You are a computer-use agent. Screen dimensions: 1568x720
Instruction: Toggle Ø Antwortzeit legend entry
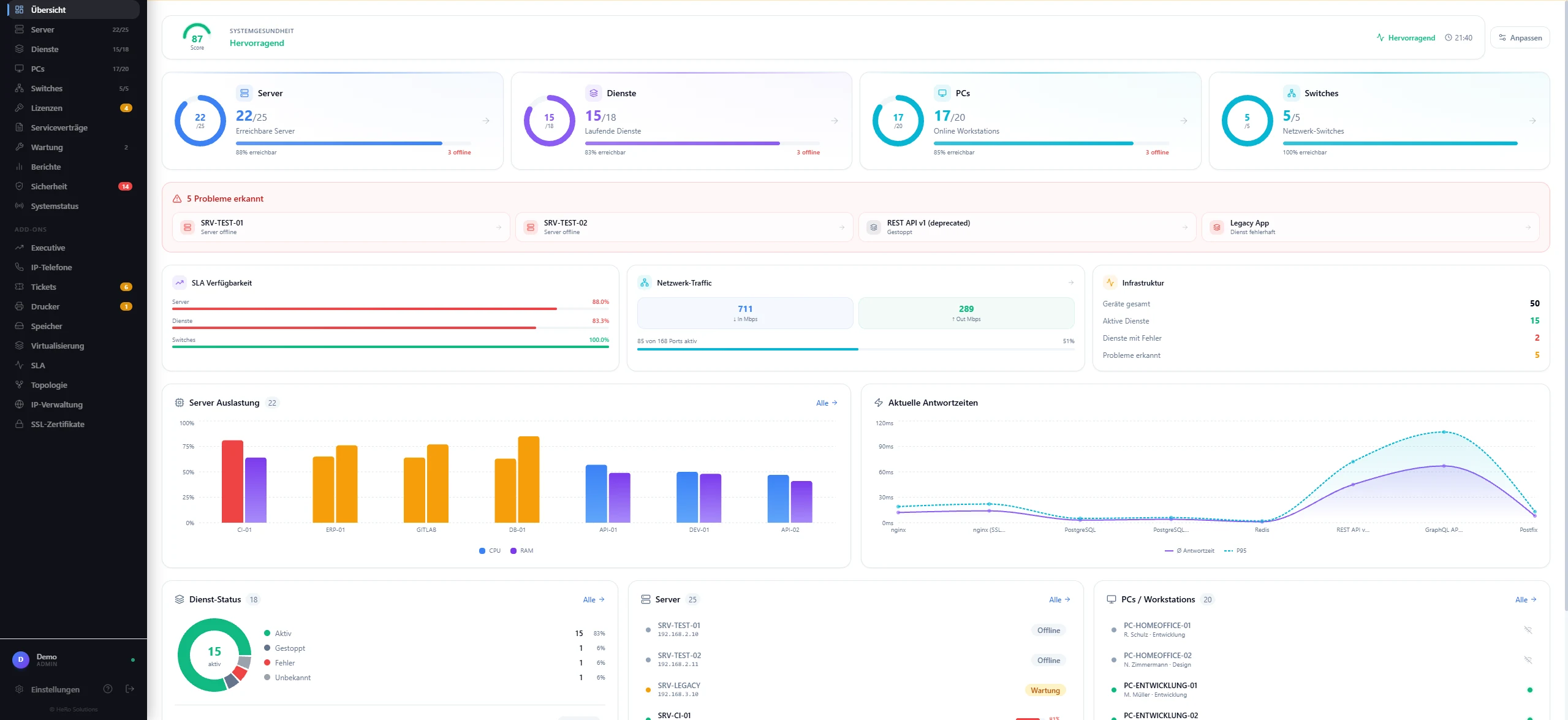[1189, 551]
